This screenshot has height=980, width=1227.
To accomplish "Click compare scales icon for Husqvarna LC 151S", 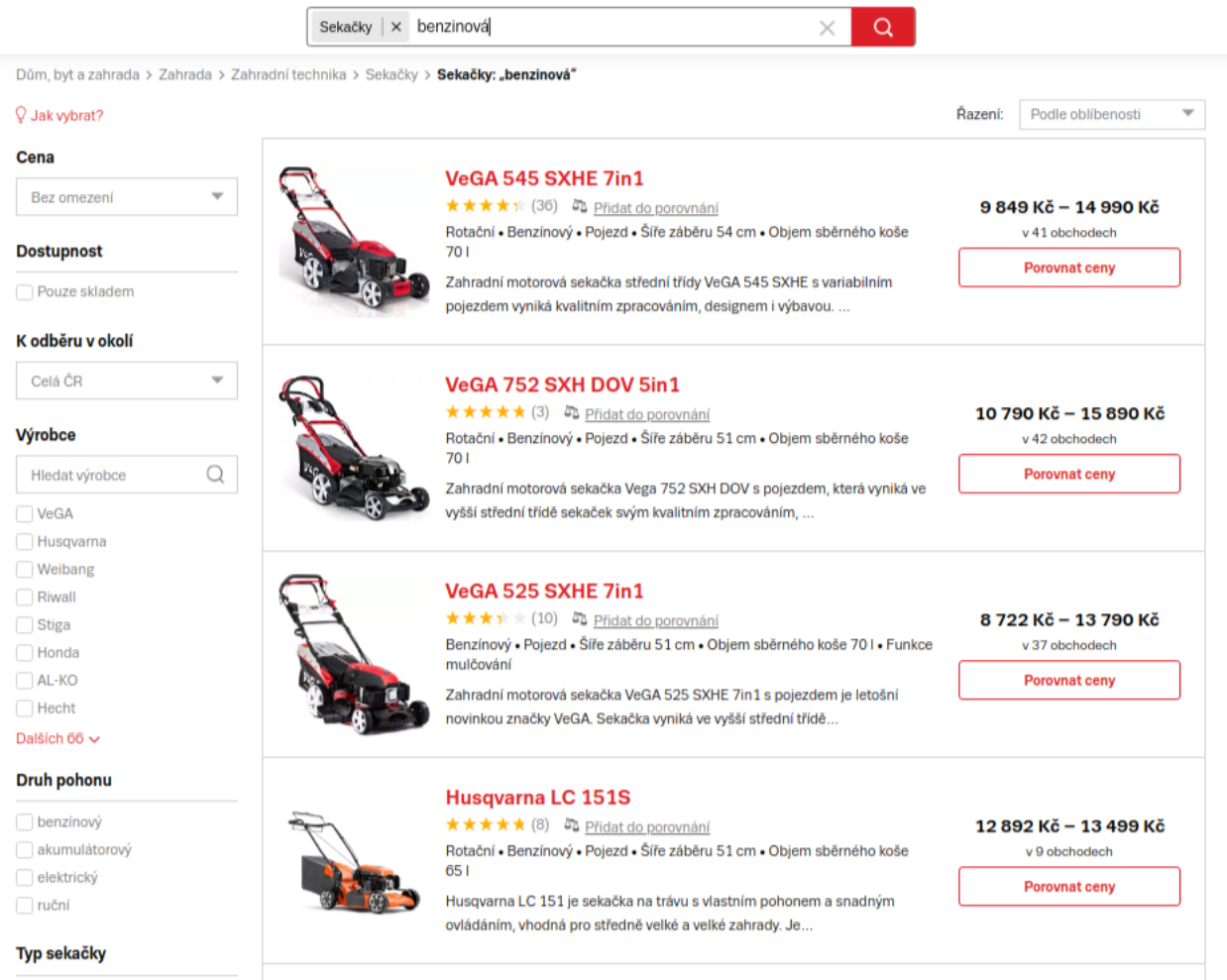I will tap(571, 824).
